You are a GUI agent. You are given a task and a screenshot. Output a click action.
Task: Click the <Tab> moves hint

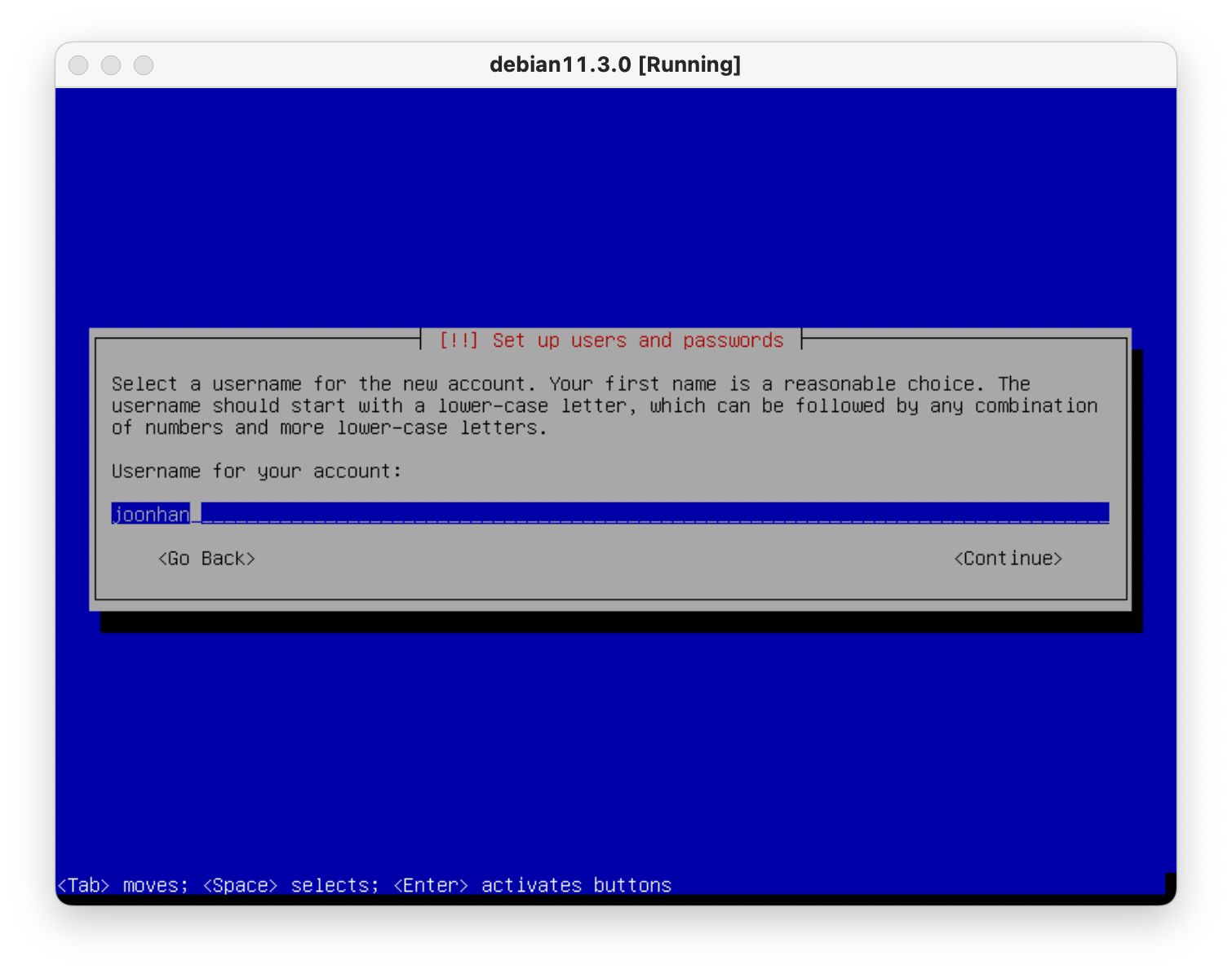[x=122, y=885]
